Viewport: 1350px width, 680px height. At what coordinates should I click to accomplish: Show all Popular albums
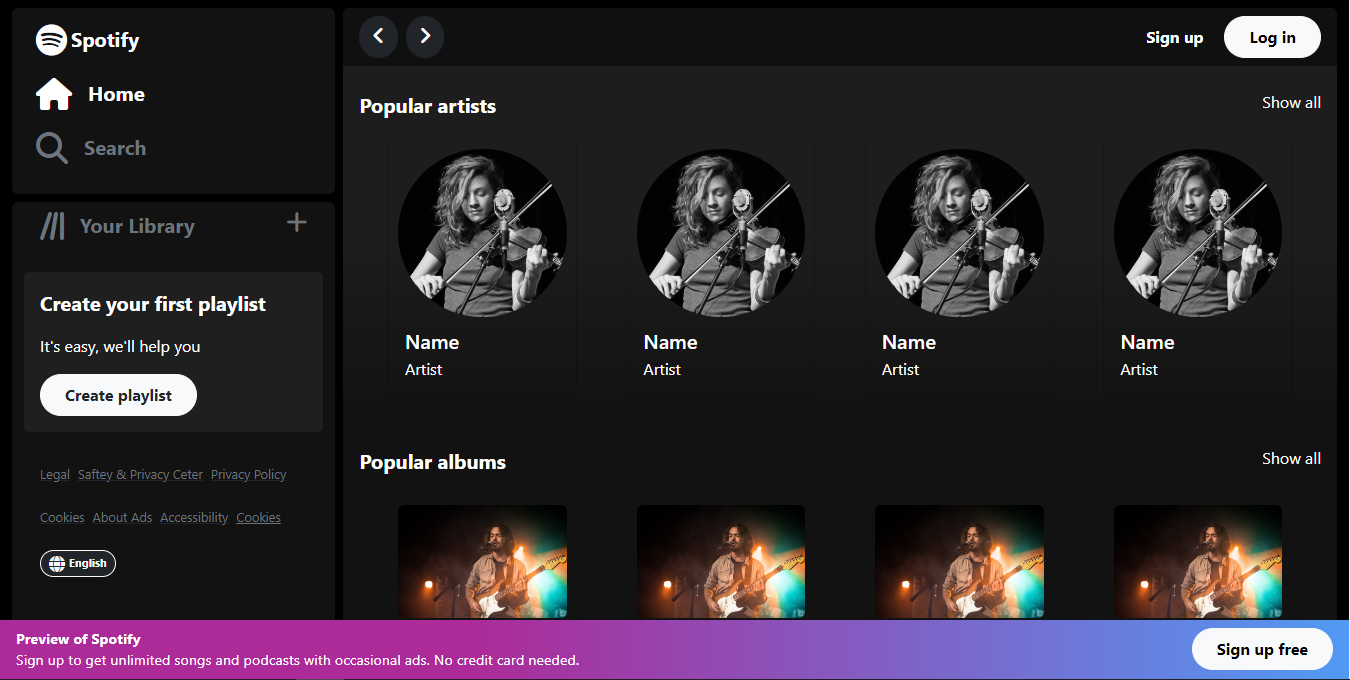point(1291,459)
